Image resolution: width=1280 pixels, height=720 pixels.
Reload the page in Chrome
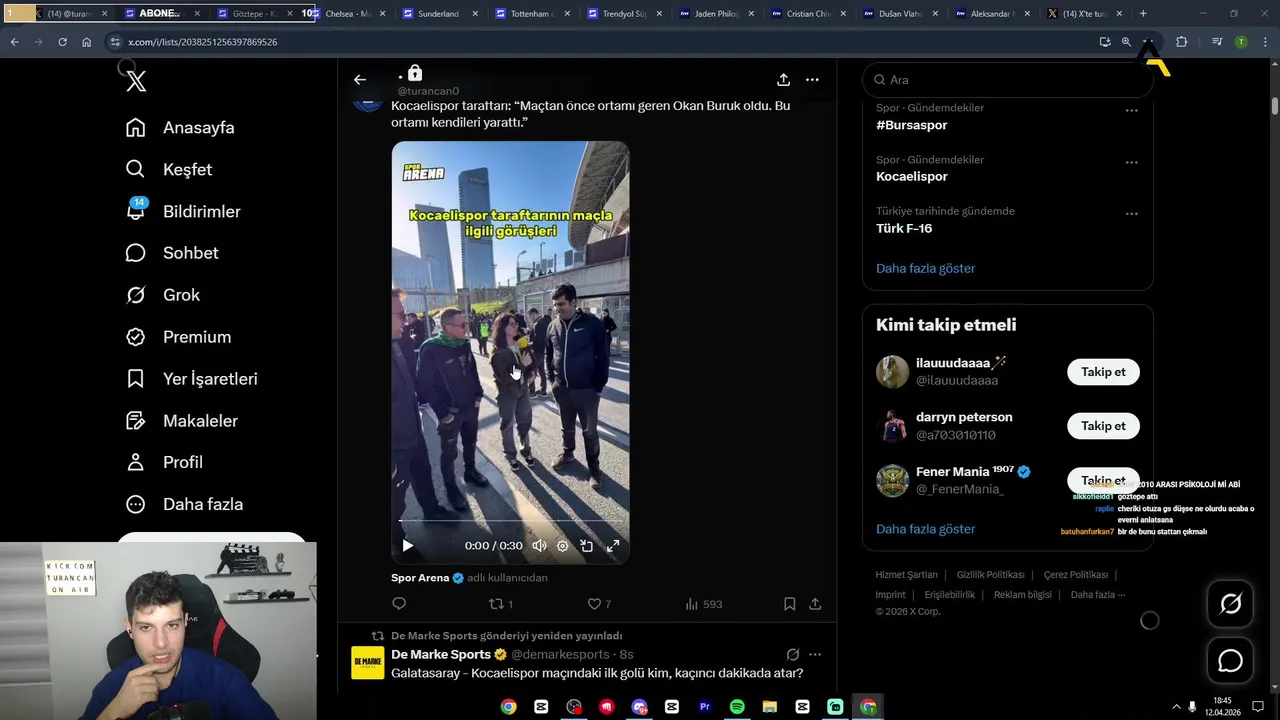tap(62, 42)
